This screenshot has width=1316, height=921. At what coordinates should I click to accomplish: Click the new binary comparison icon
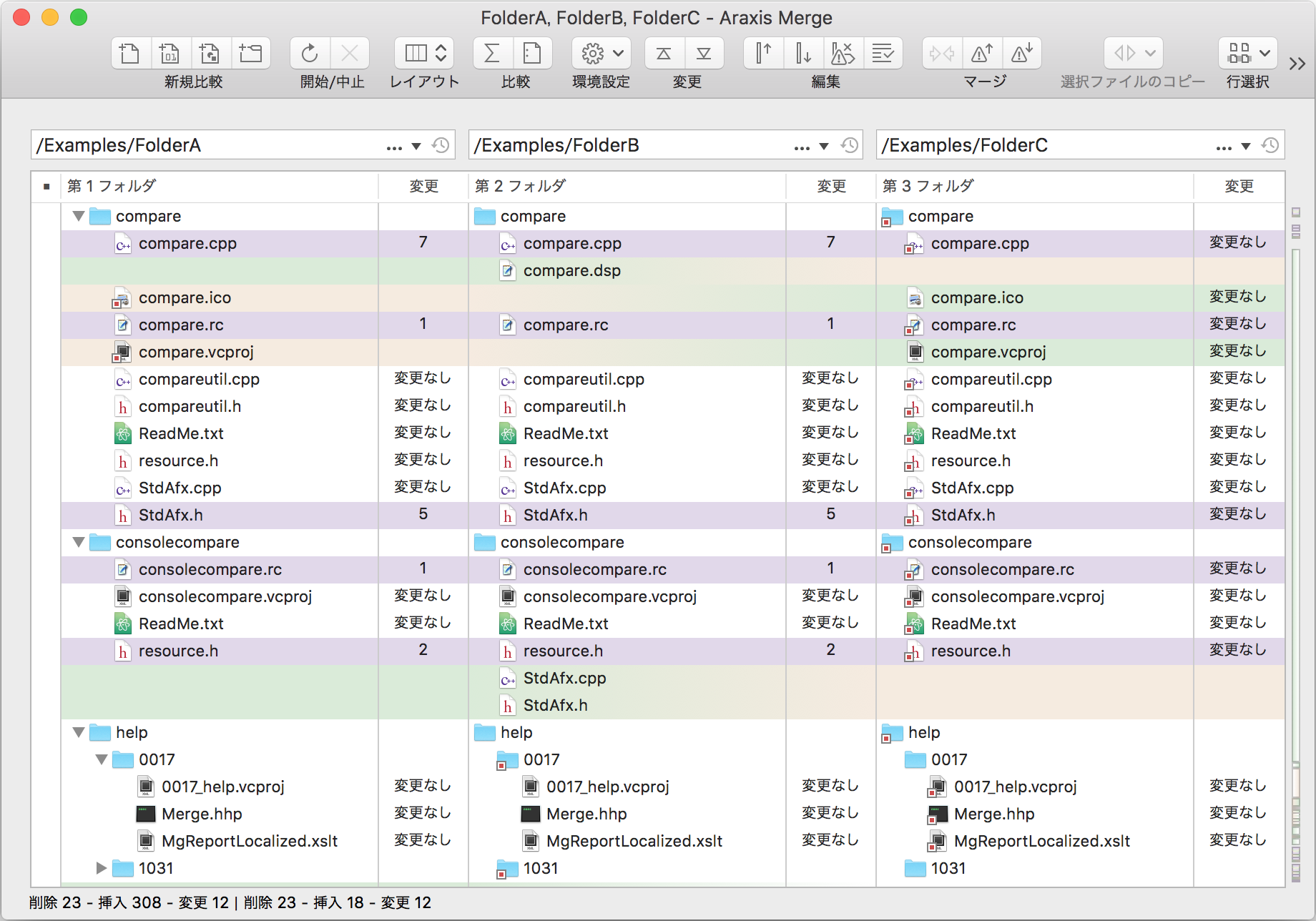tap(170, 54)
